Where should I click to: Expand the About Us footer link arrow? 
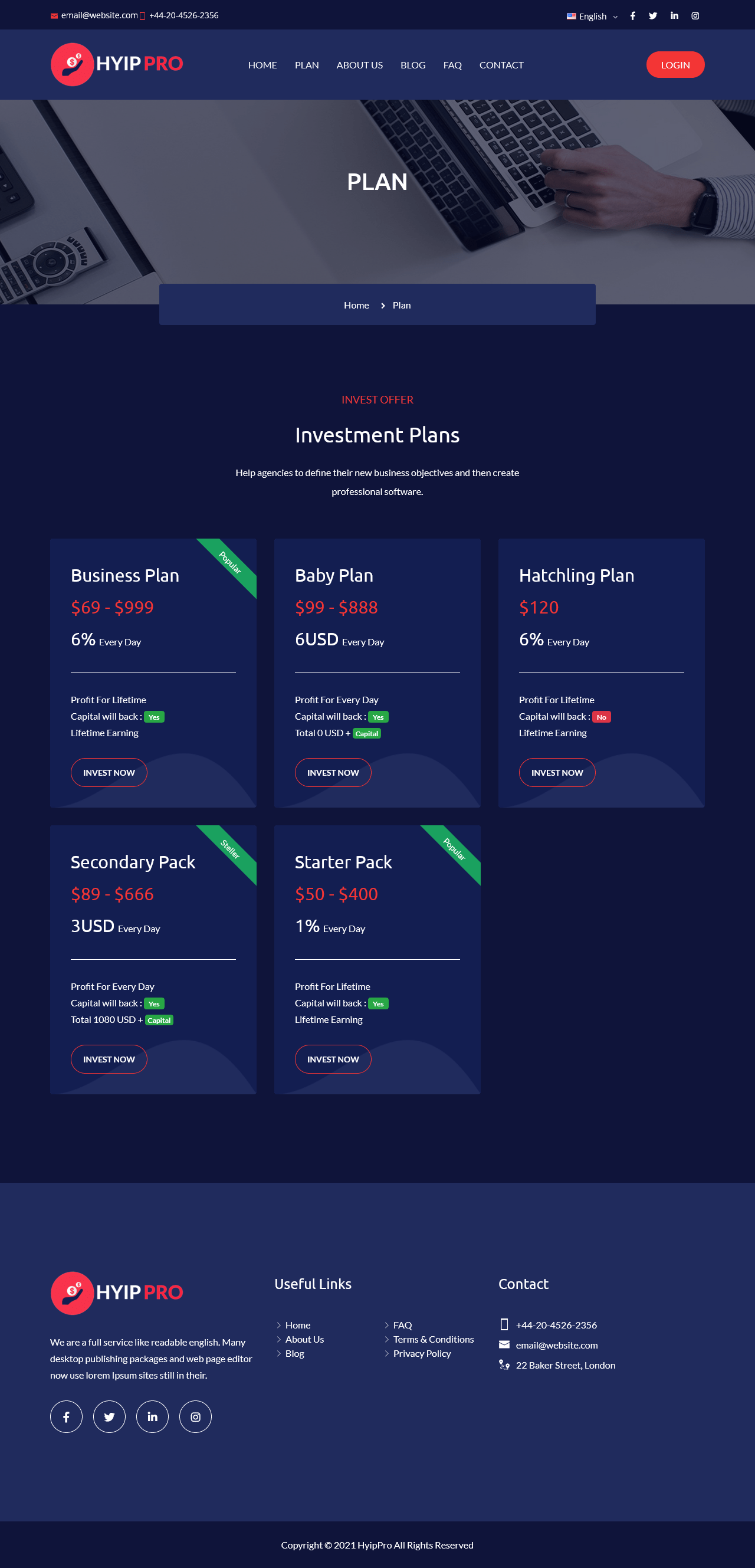(279, 1339)
